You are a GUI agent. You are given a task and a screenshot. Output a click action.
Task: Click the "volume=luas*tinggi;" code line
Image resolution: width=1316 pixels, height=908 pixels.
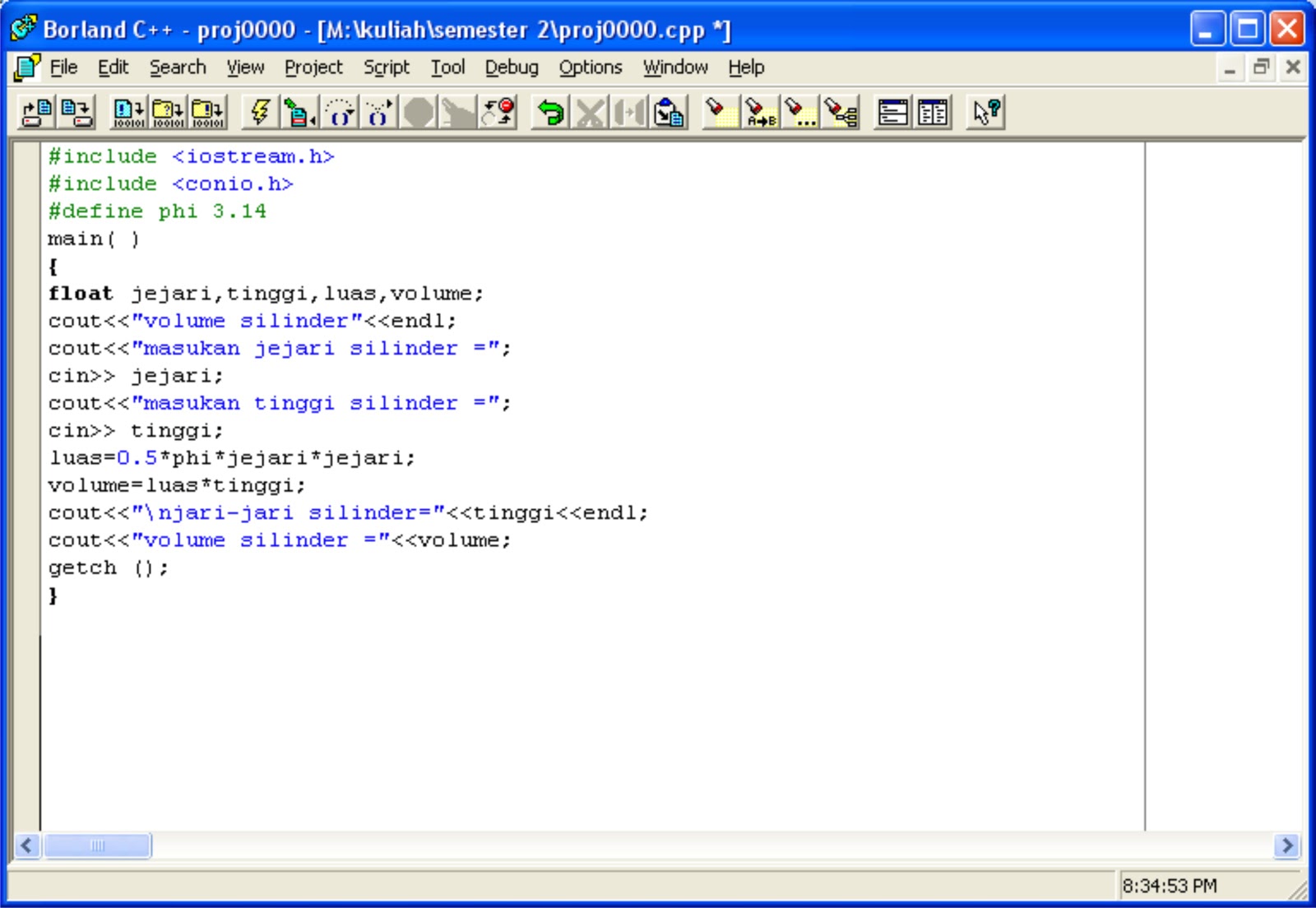tap(177, 485)
